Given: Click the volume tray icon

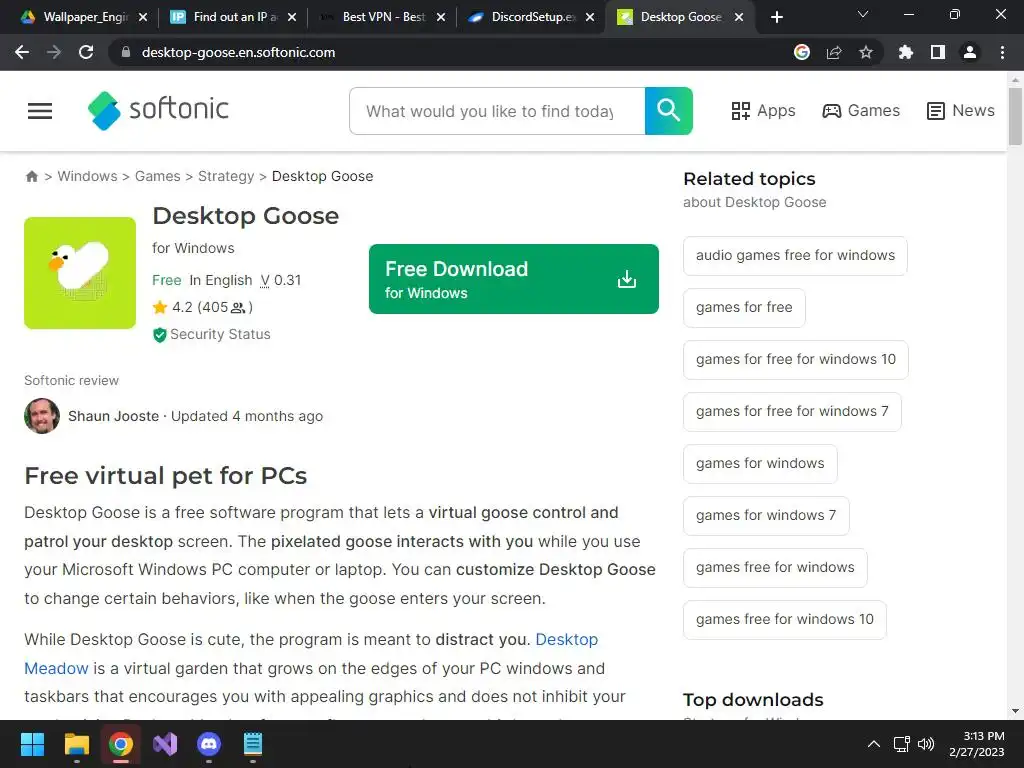Looking at the screenshot, I should (926, 744).
